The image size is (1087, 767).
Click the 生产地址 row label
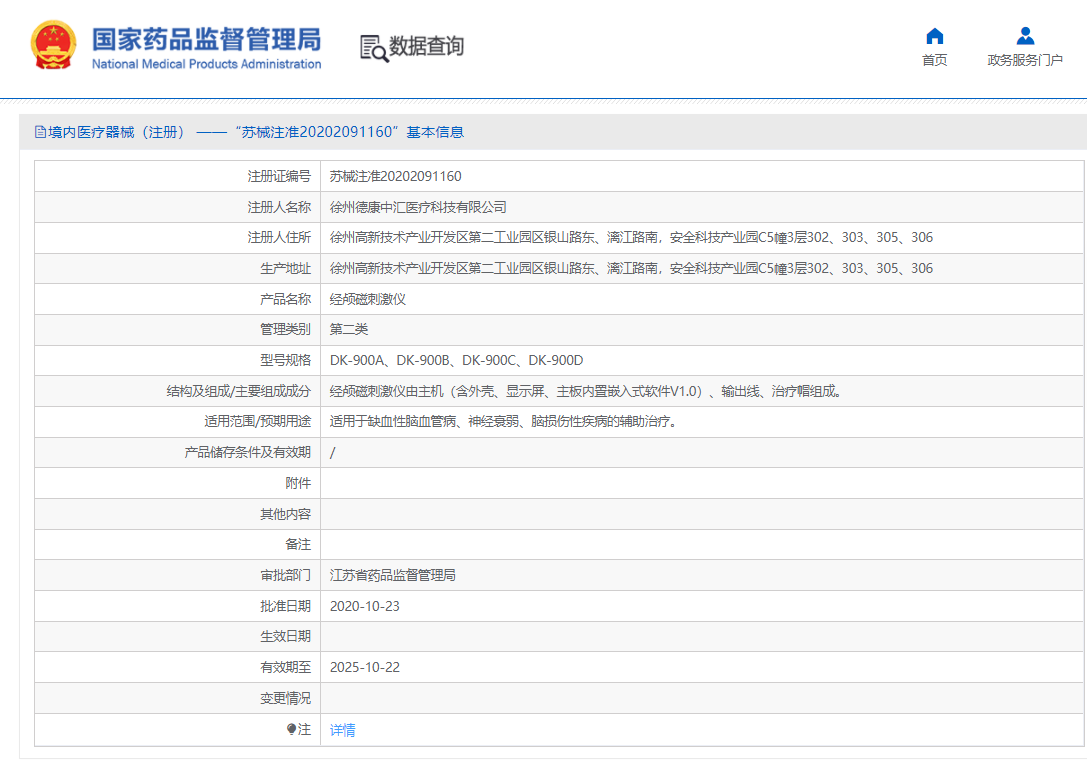(x=286, y=268)
